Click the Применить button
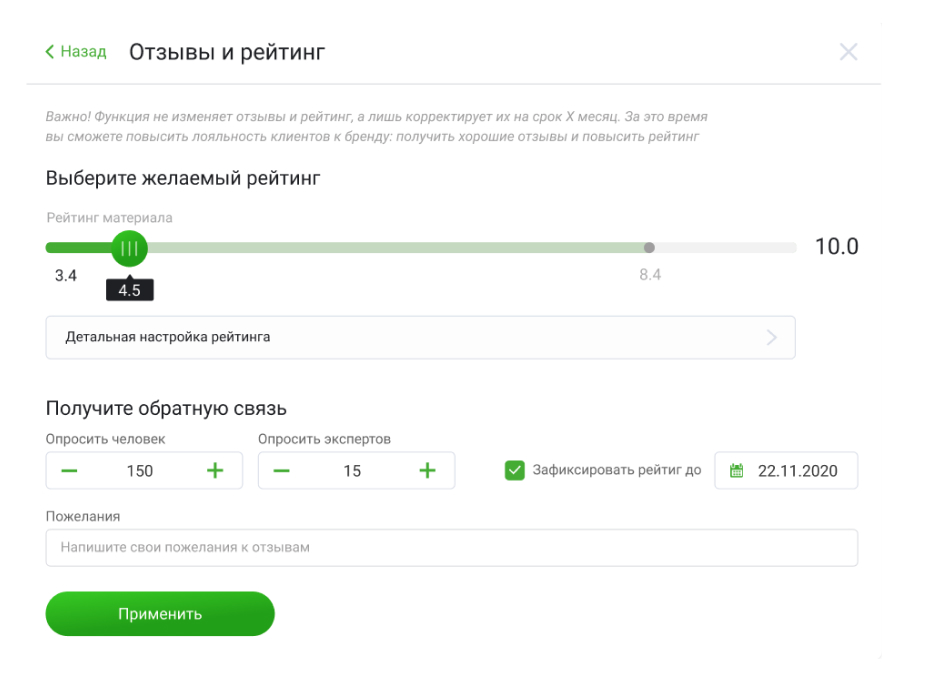Screen dimensions: 950x674 point(160,614)
